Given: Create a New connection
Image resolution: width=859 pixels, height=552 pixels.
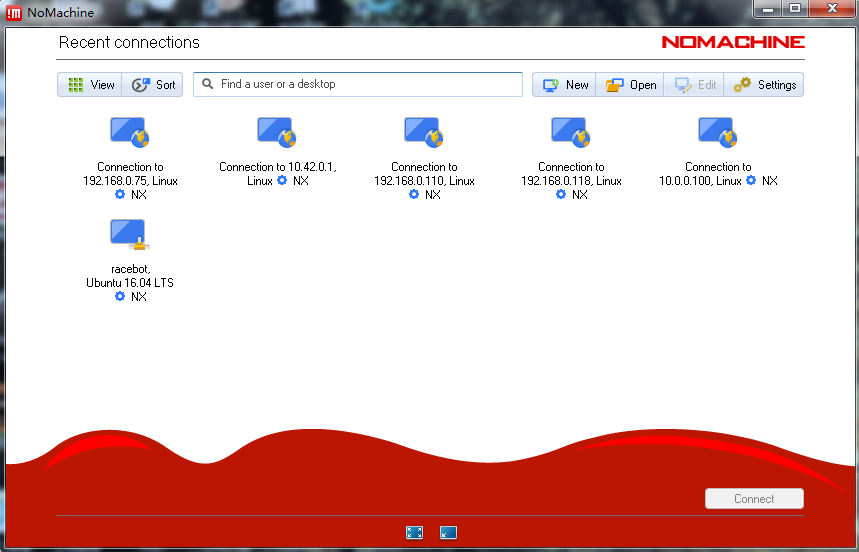Looking at the screenshot, I should pyautogui.click(x=564, y=84).
